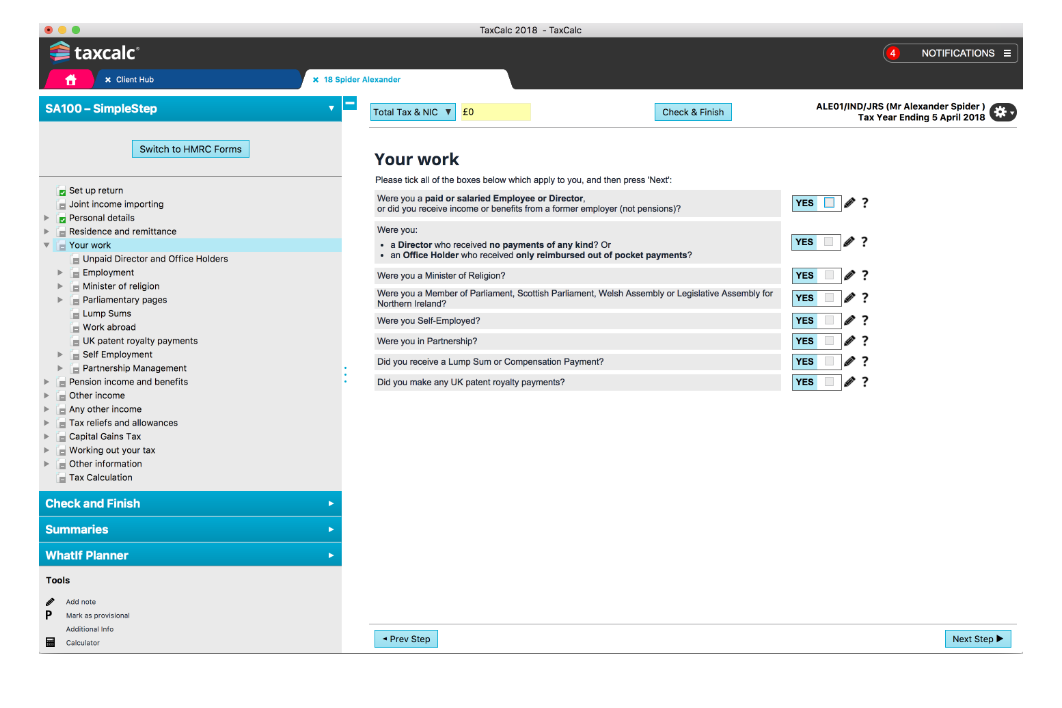Expand Pension income and benefits tree node
The image size is (1062, 708).
click(46, 382)
